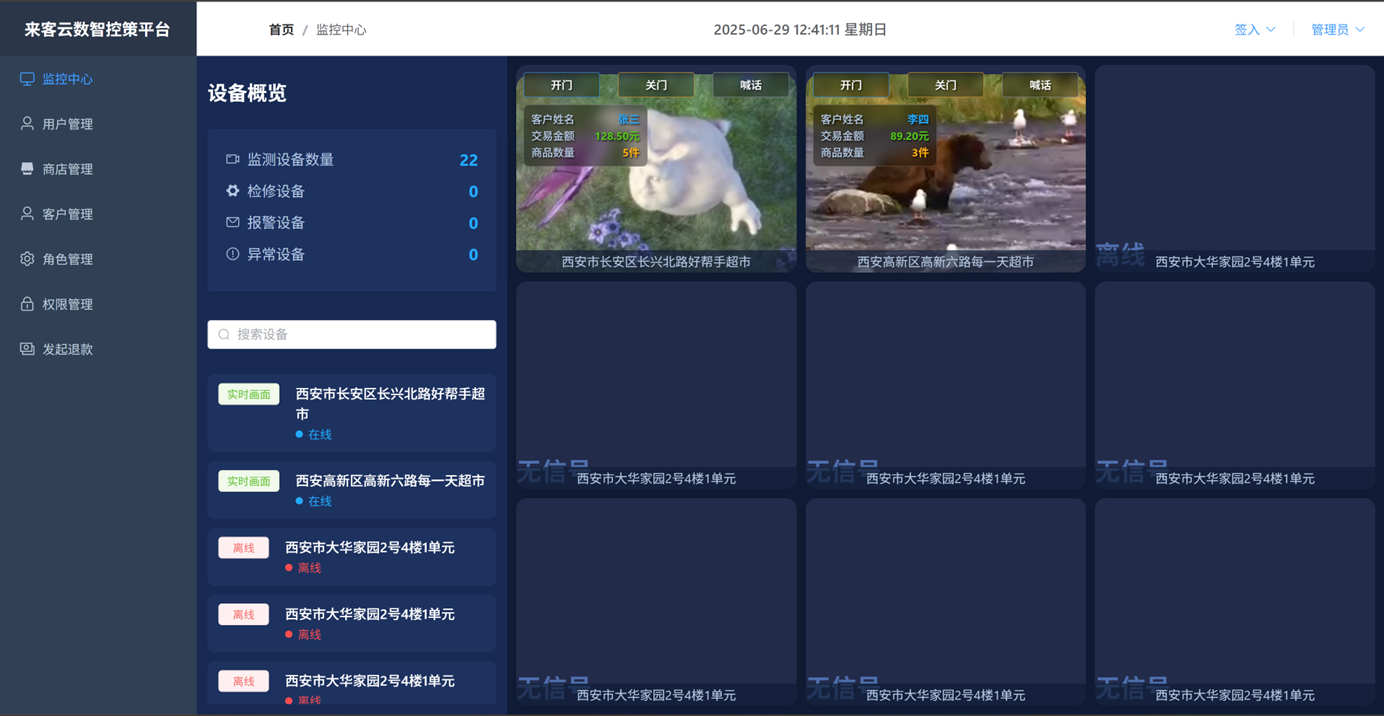This screenshot has width=1384, height=716.
Task: Click the person icon beside 客户管理
Action: (27, 214)
